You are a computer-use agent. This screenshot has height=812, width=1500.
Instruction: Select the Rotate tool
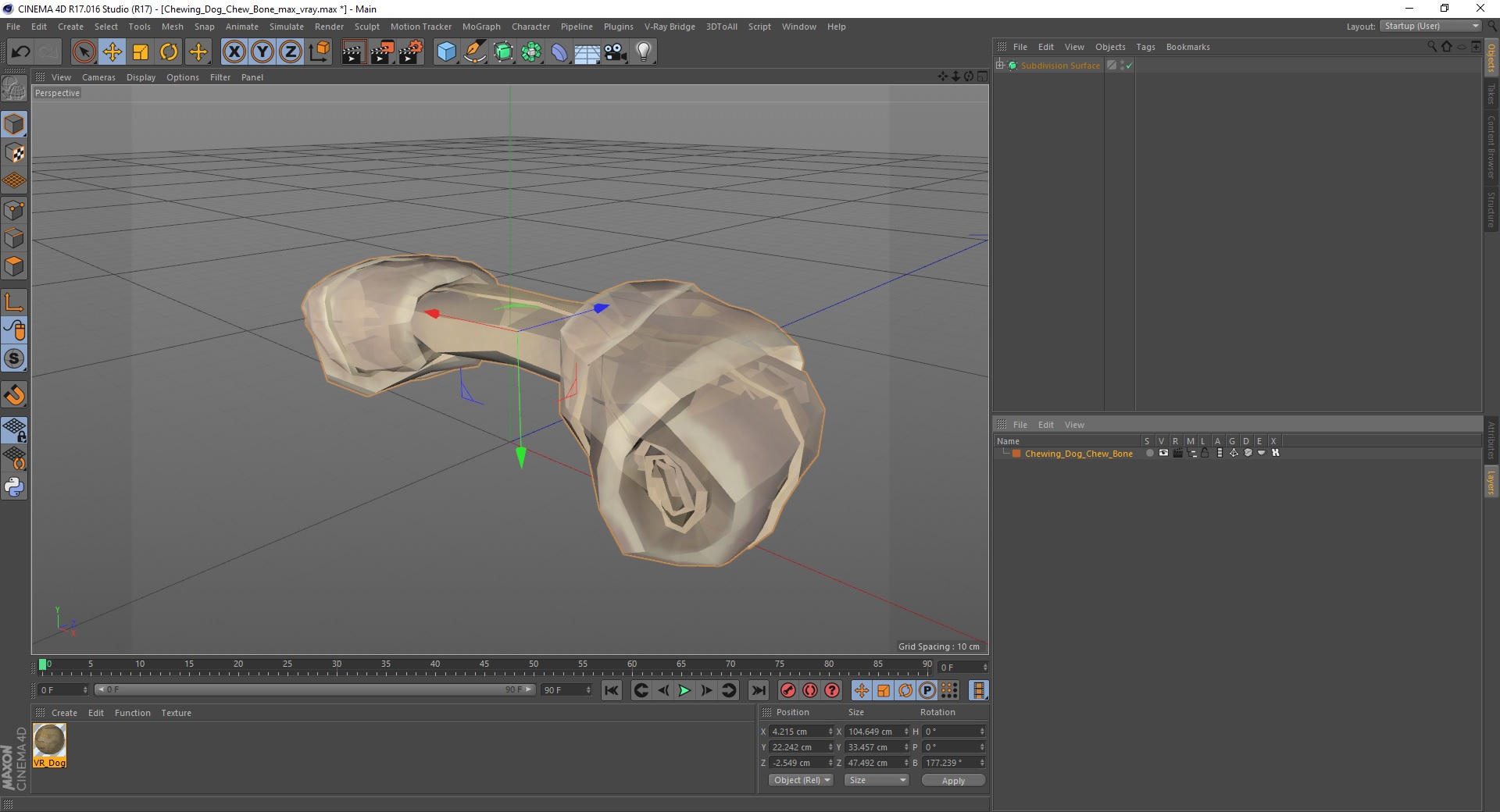pos(169,52)
